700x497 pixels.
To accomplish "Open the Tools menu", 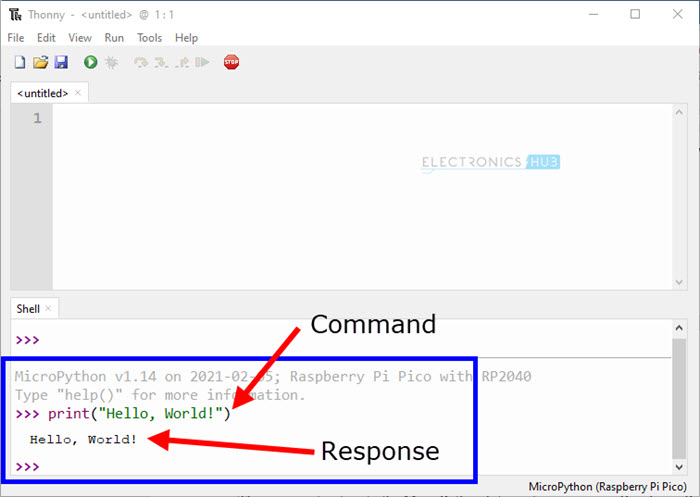I will (x=149, y=38).
